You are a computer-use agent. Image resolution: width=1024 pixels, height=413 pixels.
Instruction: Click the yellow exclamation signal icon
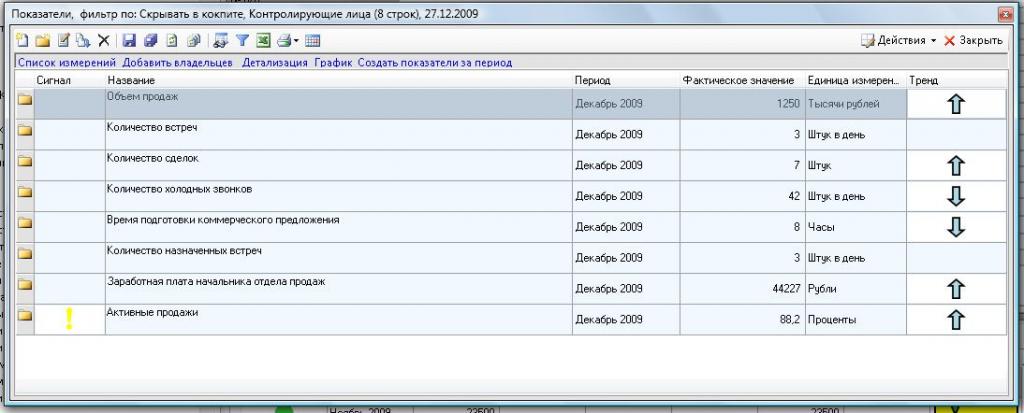click(69, 319)
